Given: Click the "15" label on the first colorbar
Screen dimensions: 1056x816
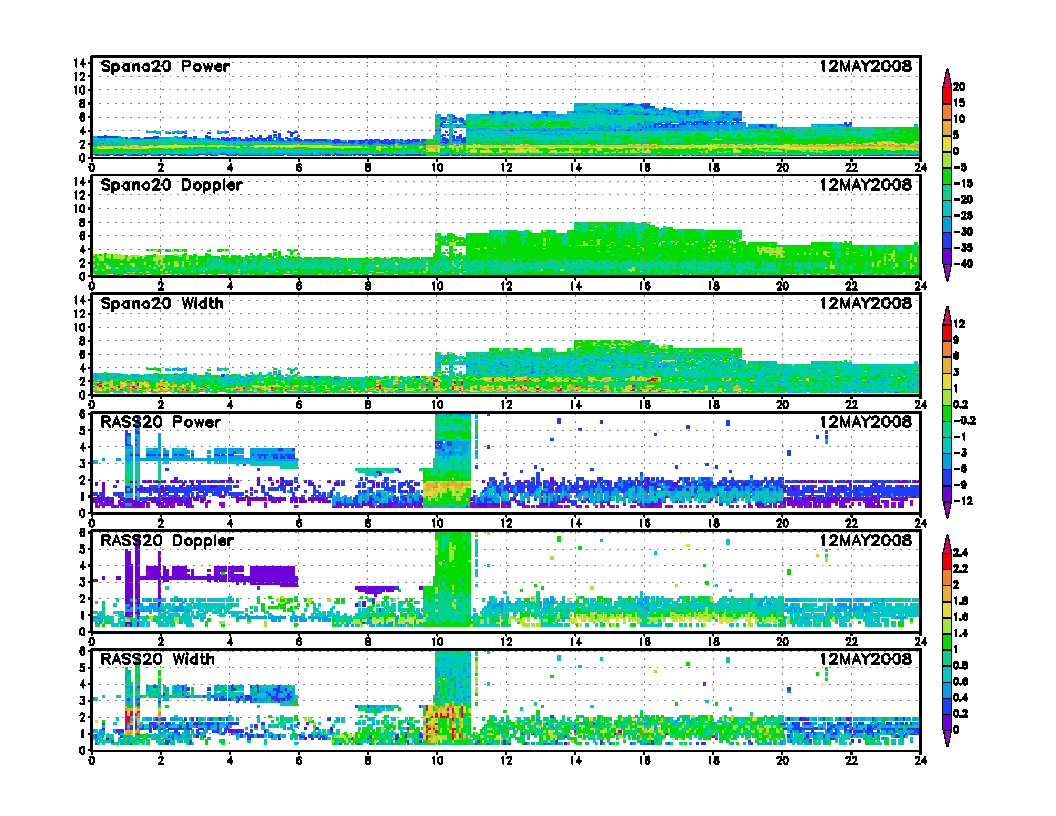Looking at the screenshot, I should coord(959,103).
